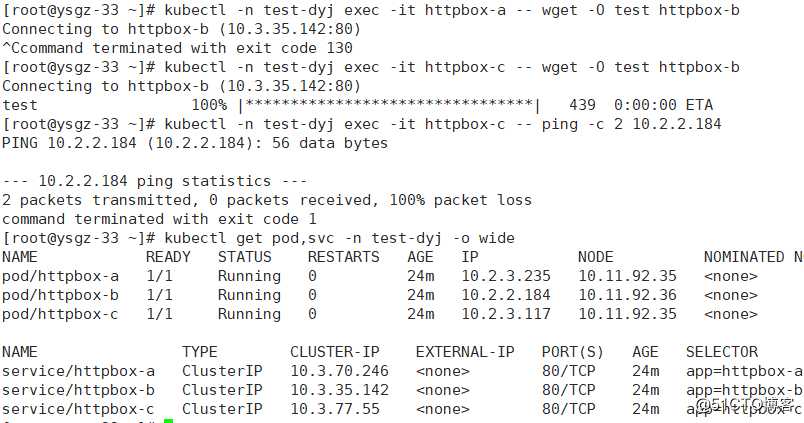Click cluster IP 10.3.35.142 in service table
This screenshot has width=804, height=423.
coord(339,390)
